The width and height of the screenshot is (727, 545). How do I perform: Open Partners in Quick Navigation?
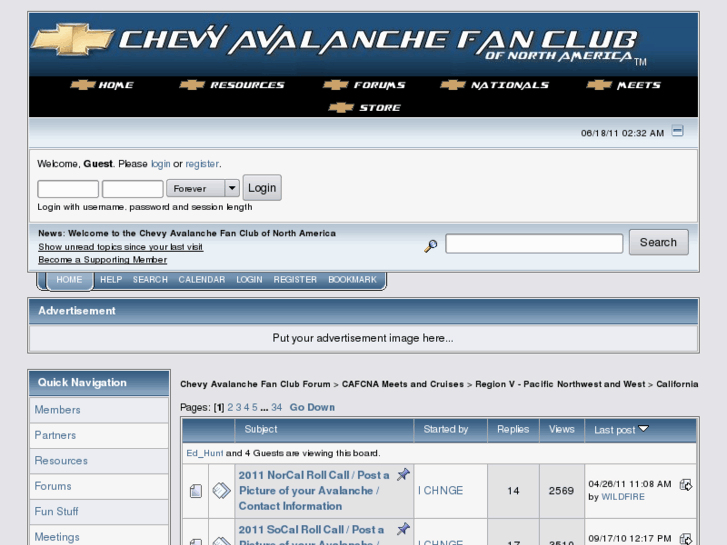point(55,435)
